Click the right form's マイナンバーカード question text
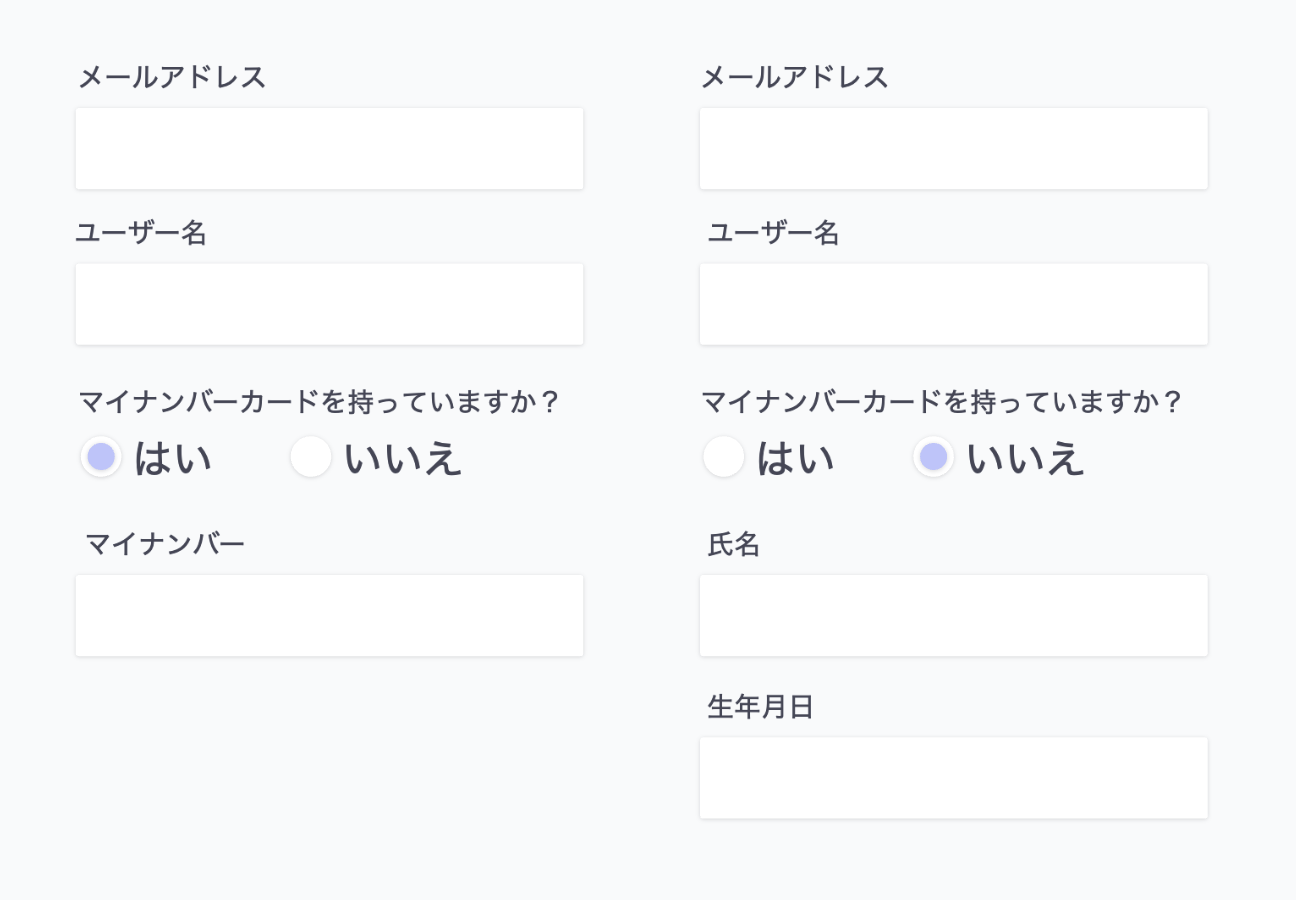Image resolution: width=1296 pixels, height=900 pixels. pos(942,402)
